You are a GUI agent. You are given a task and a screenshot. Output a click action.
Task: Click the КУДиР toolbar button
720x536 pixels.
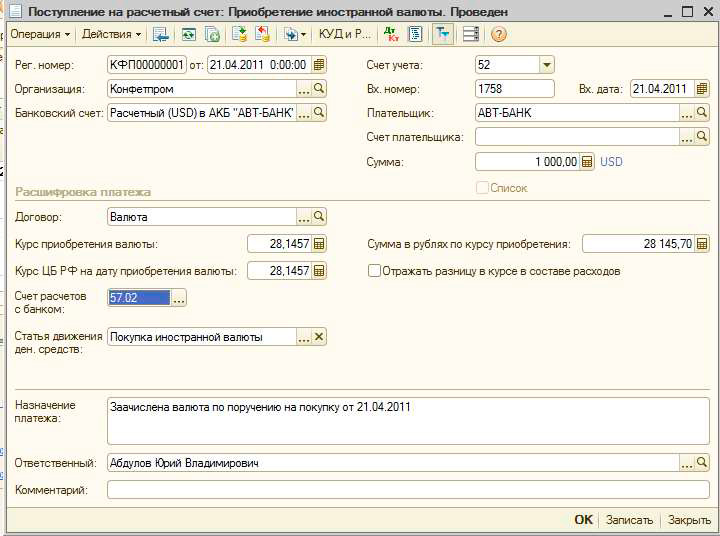pos(344,34)
